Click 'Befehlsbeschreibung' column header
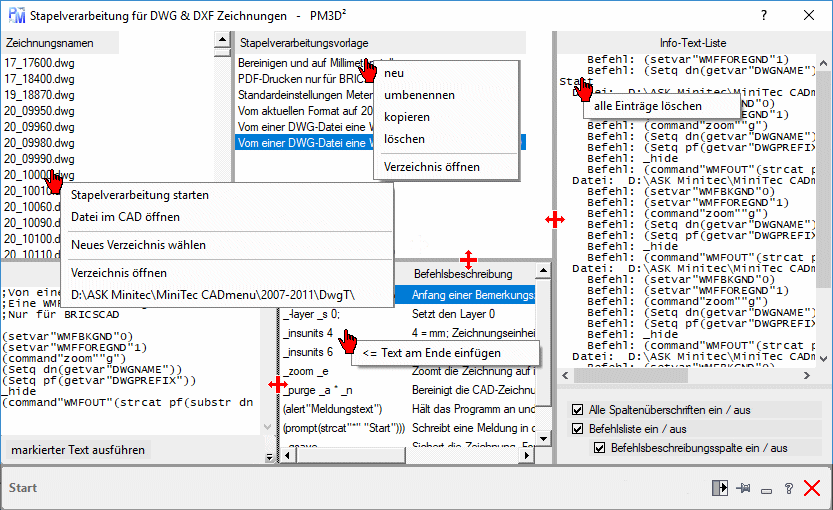The height and width of the screenshot is (510, 833). coord(463,274)
